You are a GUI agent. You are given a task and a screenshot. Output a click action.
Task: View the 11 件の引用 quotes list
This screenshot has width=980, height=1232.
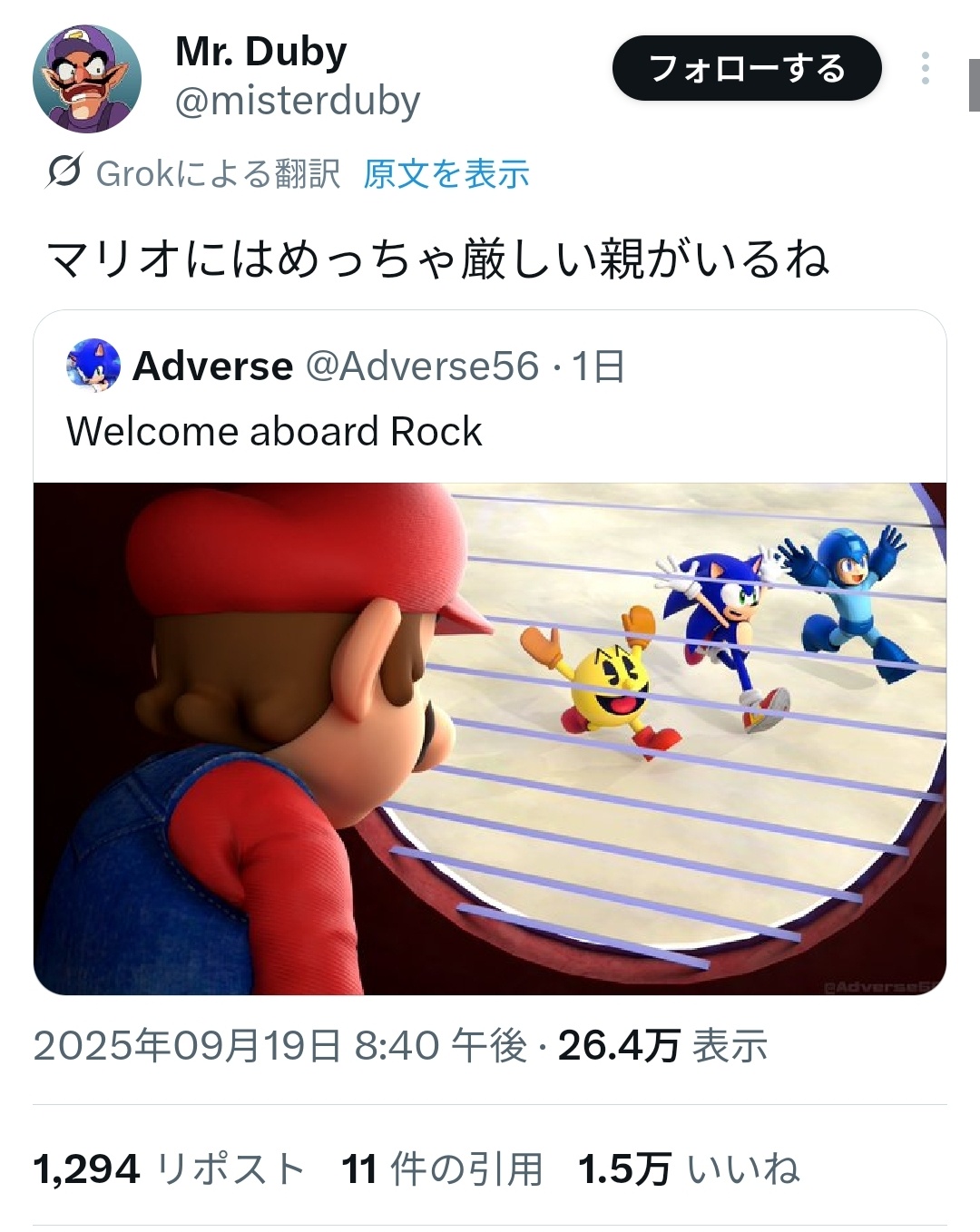[442, 1169]
